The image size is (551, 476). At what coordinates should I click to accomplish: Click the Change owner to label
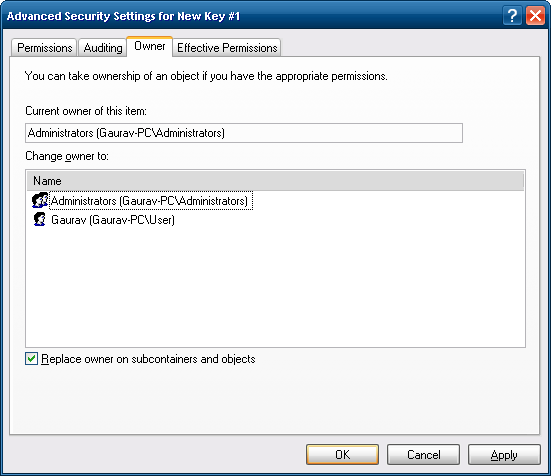67,156
